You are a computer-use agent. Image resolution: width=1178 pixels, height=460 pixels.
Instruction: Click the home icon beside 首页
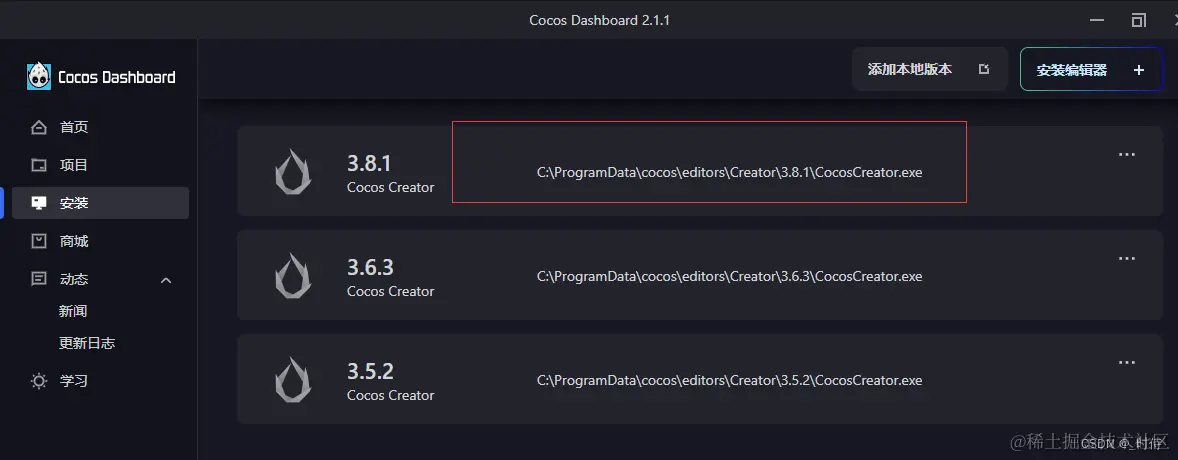38,128
